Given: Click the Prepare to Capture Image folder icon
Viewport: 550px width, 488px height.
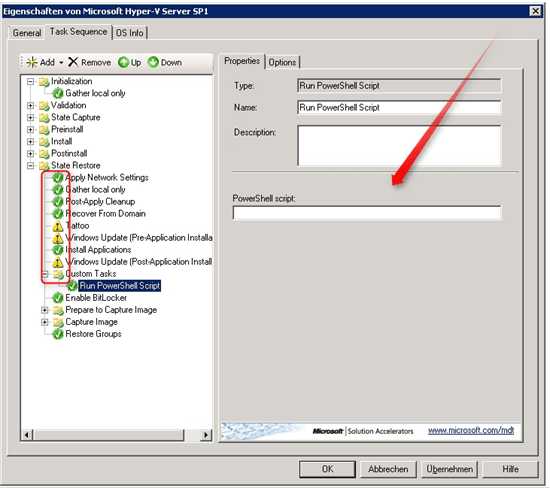Looking at the screenshot, I should pos(58,310).
